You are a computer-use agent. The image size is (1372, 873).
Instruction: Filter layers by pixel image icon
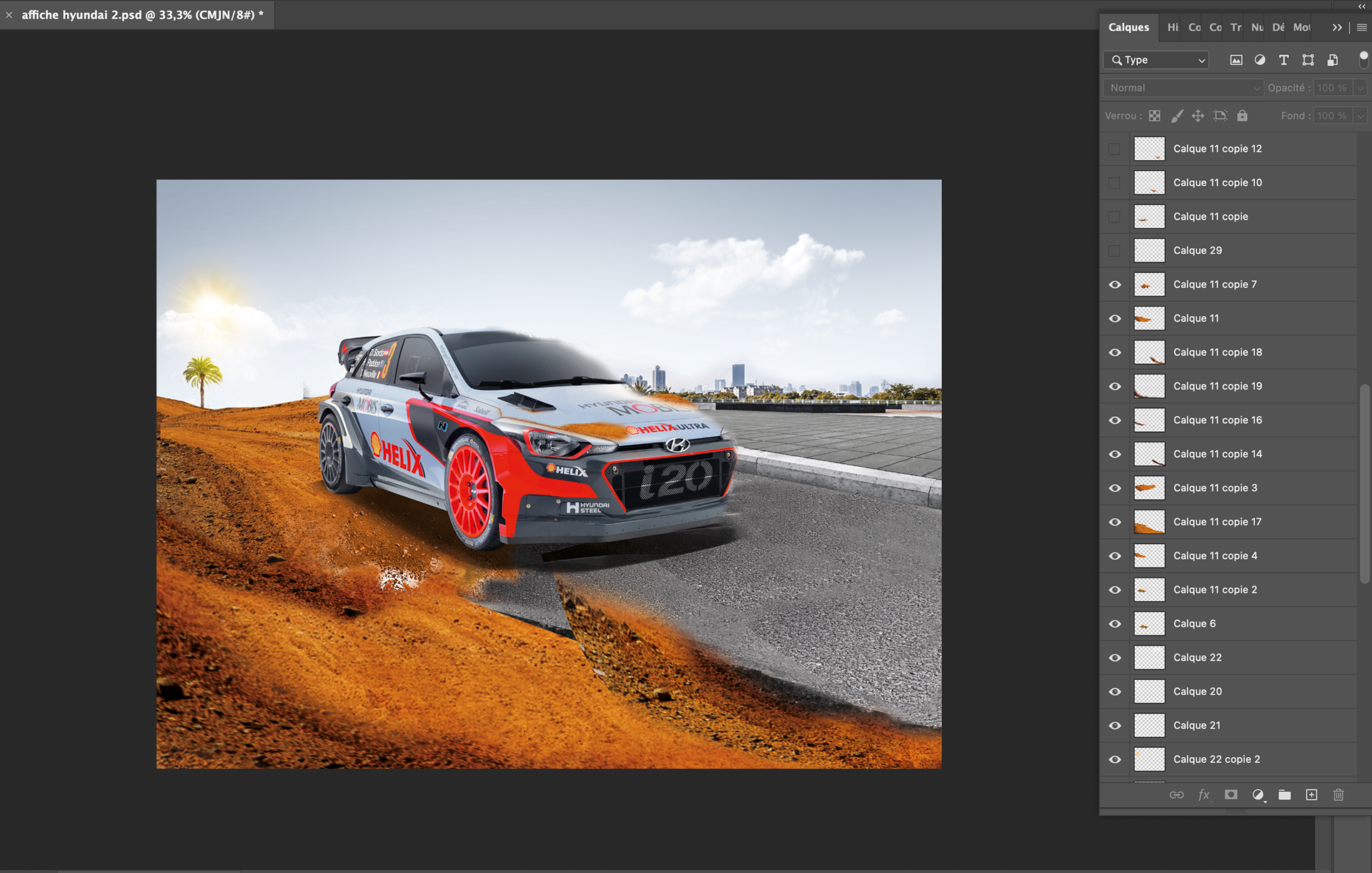(x=1236, y=60)
